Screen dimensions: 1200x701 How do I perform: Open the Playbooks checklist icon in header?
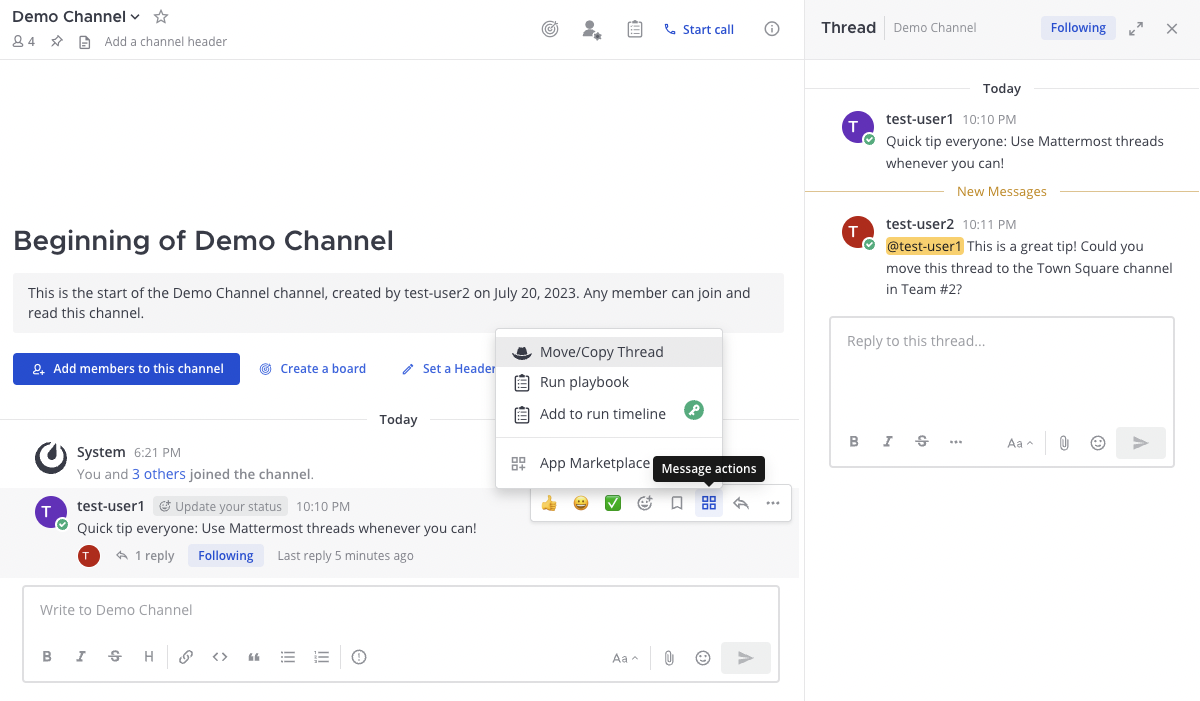(635, 29)
